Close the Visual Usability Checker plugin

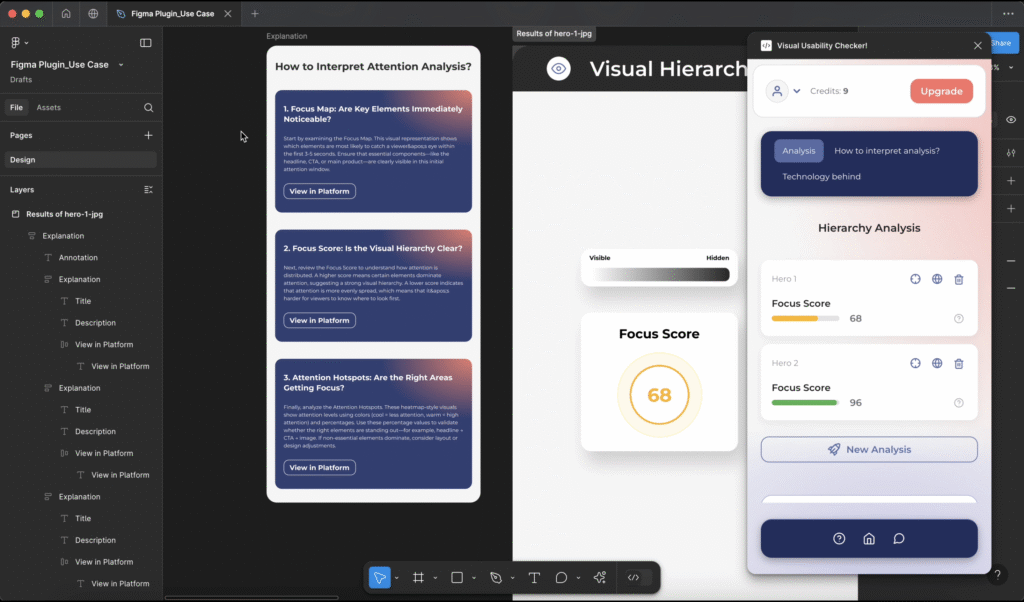pos(978,46)
